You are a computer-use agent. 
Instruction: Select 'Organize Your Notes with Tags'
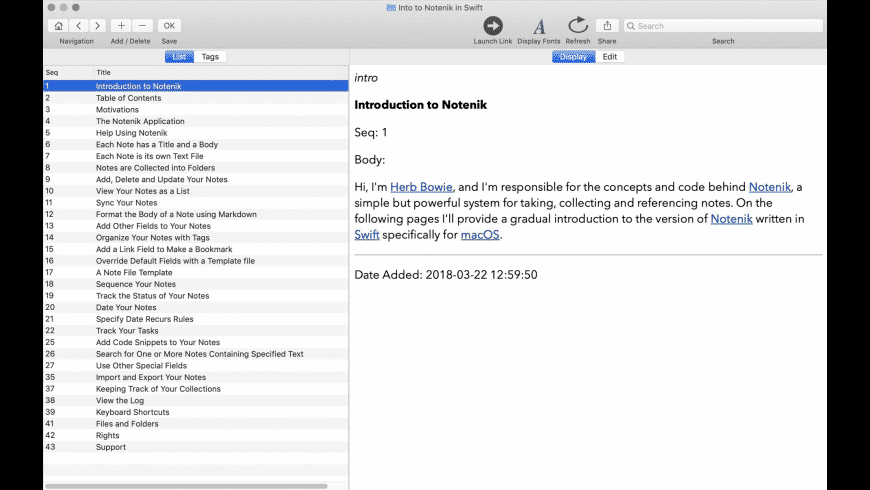click(196, 238)
